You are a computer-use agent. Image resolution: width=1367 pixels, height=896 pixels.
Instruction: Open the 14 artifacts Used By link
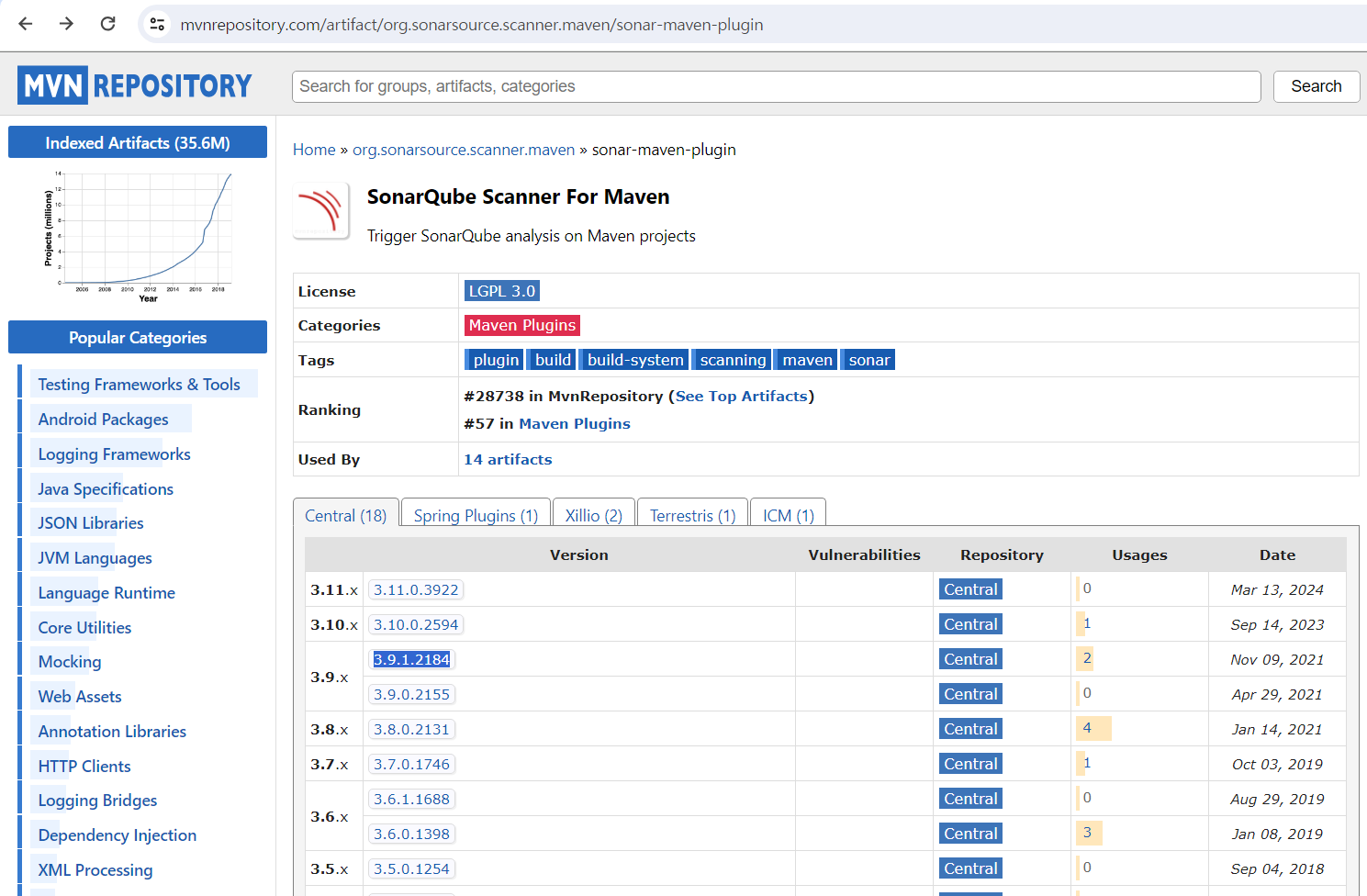[x=508, y=459]
